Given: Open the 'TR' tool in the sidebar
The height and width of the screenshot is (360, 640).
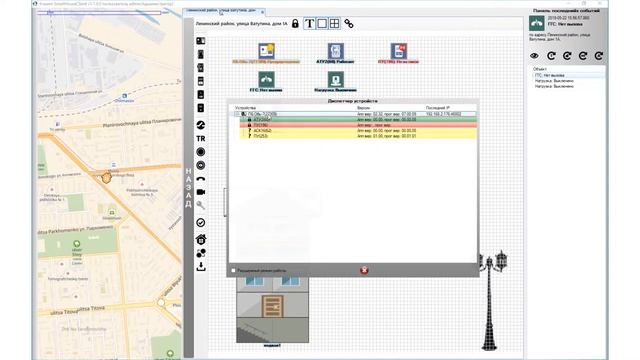Looking at the screenshot, I should [201, 139].
